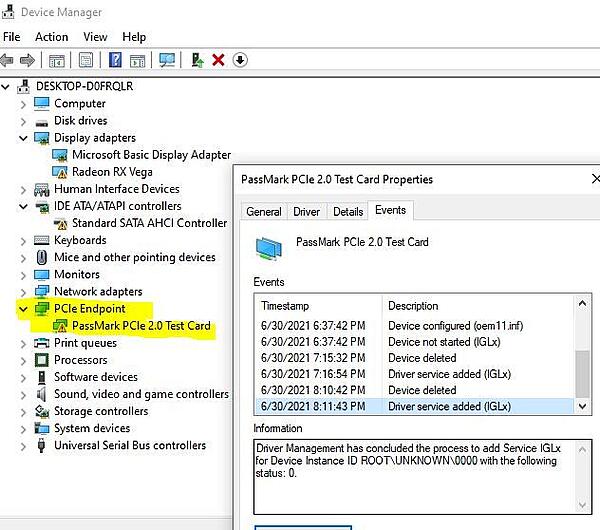Expand the Network adapters category
Viewport: 600px width, 530px height.
coord(23,292)
